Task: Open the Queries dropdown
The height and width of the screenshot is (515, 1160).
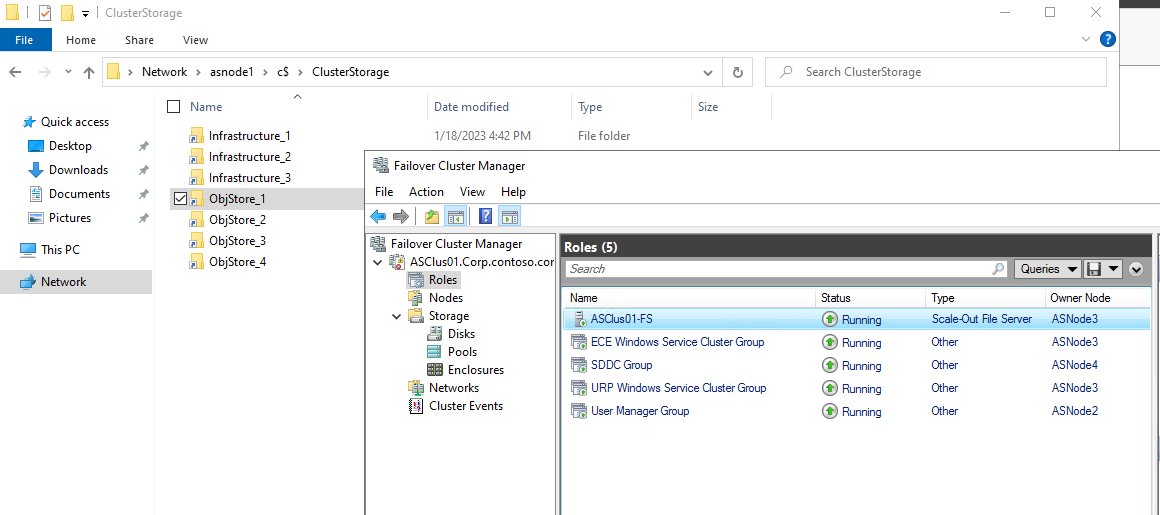Action: [1048, 269]
